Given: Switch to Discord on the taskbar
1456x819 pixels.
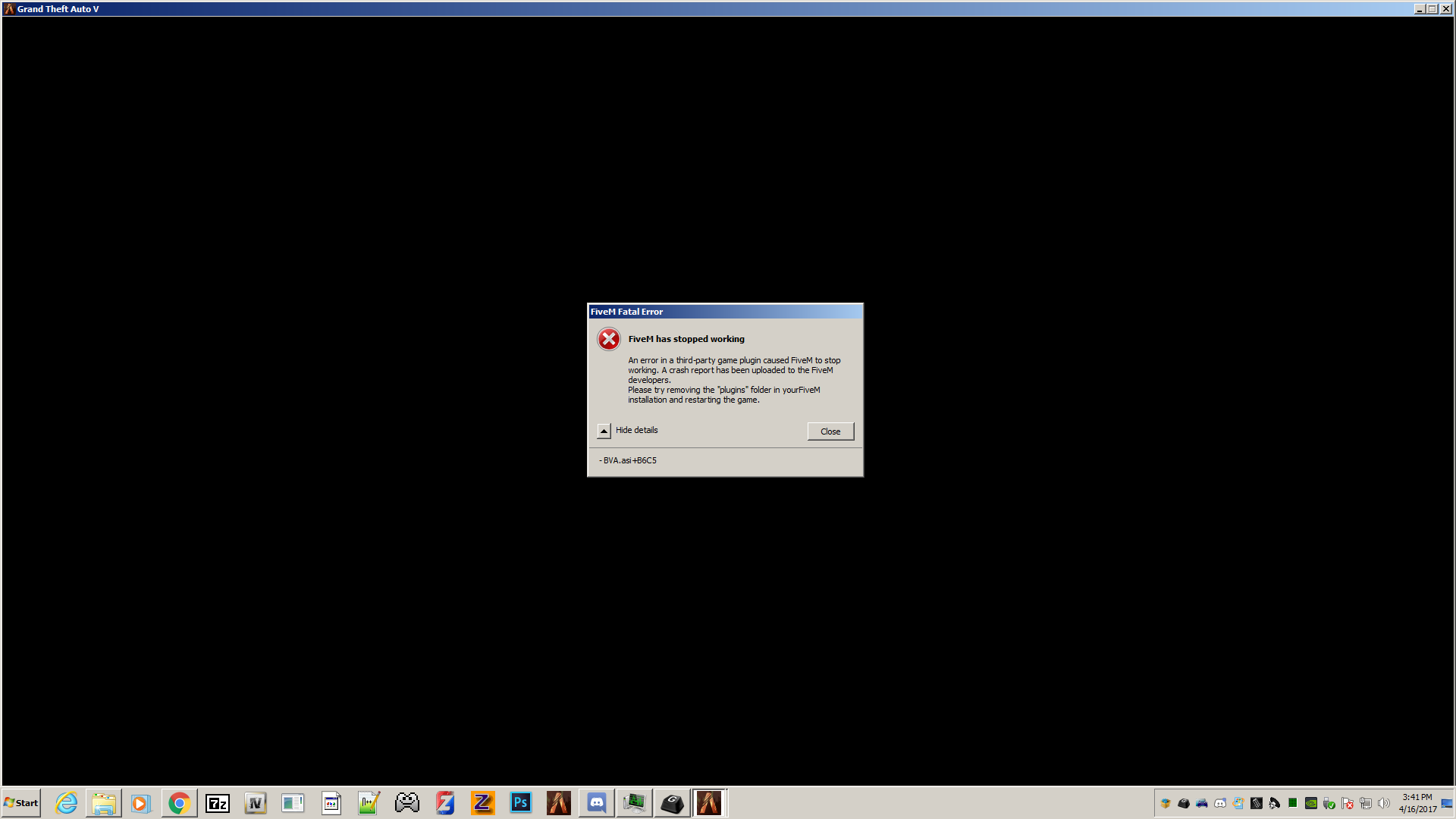Looking at the screenshot, I should click(597, 803).
